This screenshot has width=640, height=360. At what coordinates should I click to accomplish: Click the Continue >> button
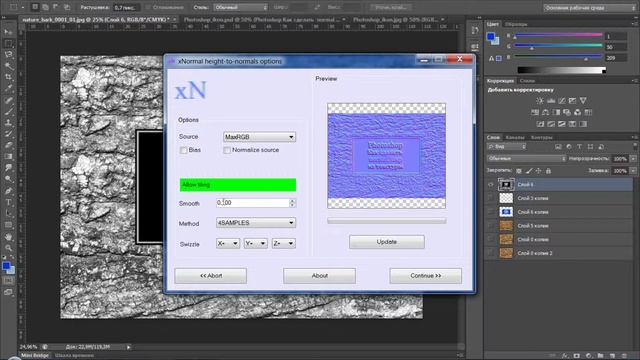coord(426,276)
